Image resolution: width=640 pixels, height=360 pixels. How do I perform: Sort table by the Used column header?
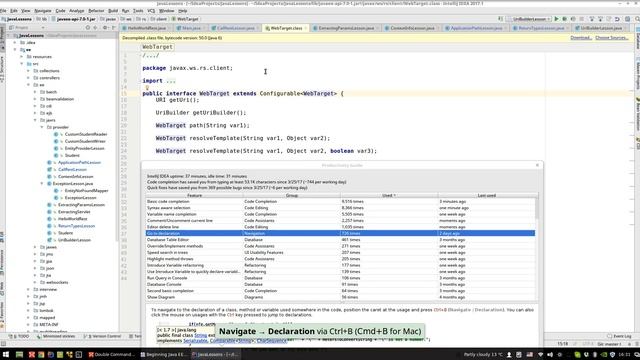click(389, 196)
